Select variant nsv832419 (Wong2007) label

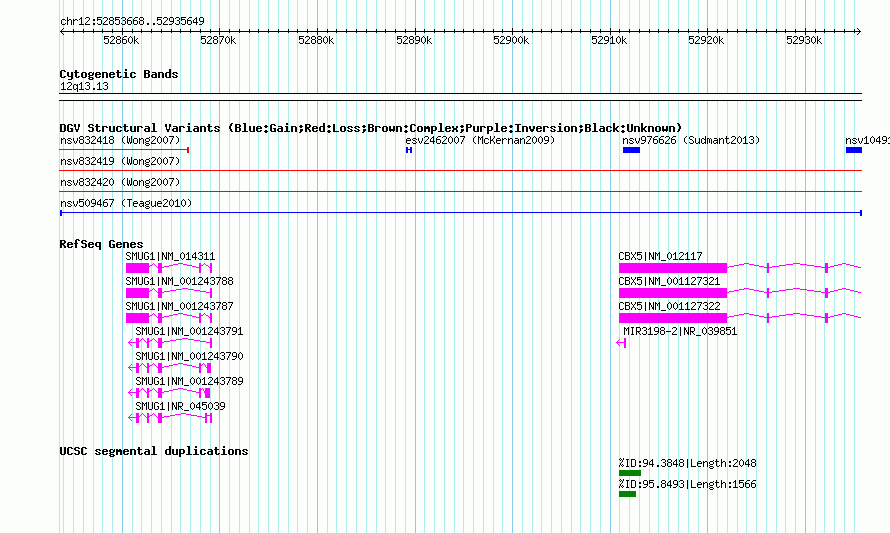click(x=120, y=161)
